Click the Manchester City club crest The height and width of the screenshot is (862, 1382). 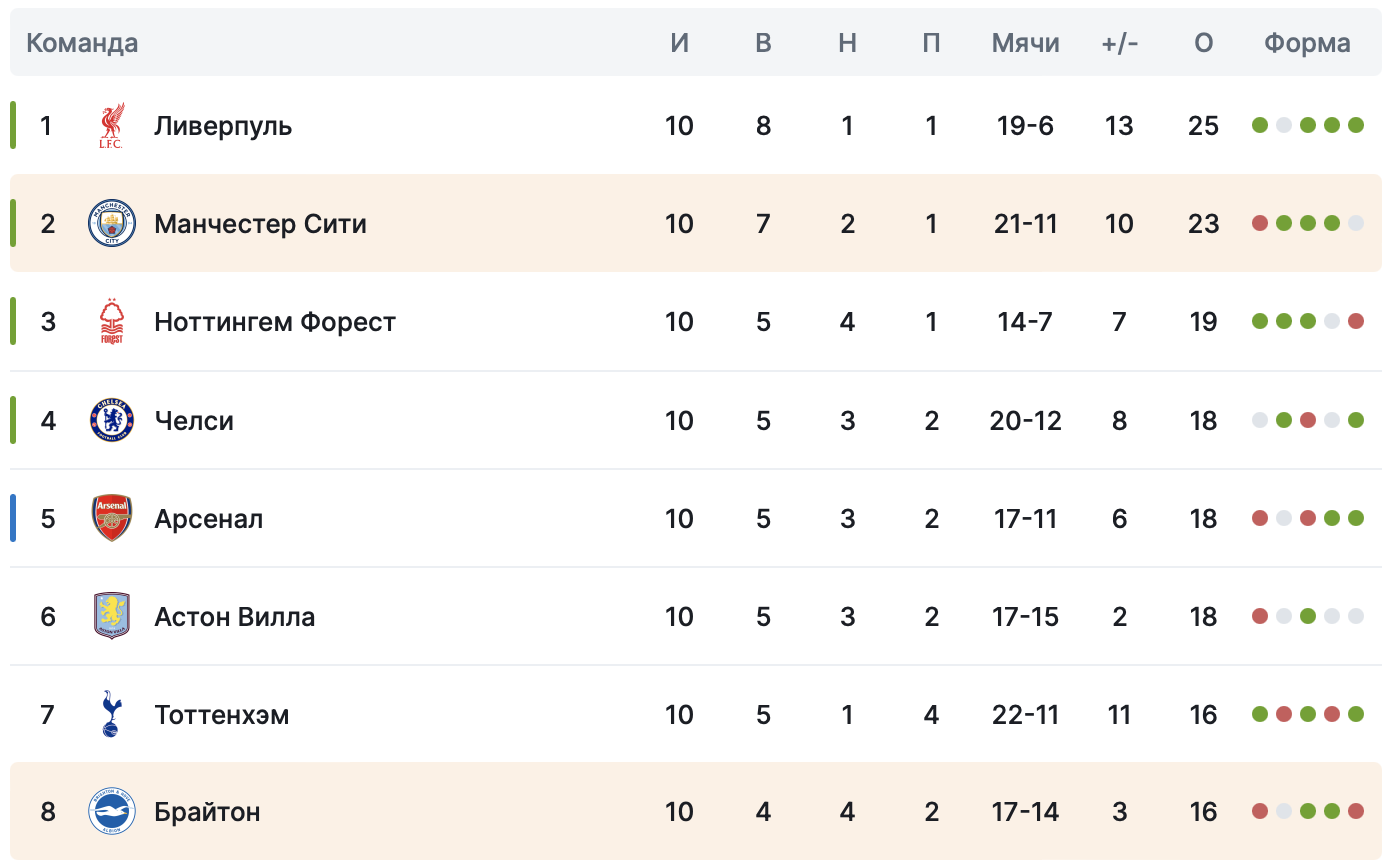pos(112,223)
